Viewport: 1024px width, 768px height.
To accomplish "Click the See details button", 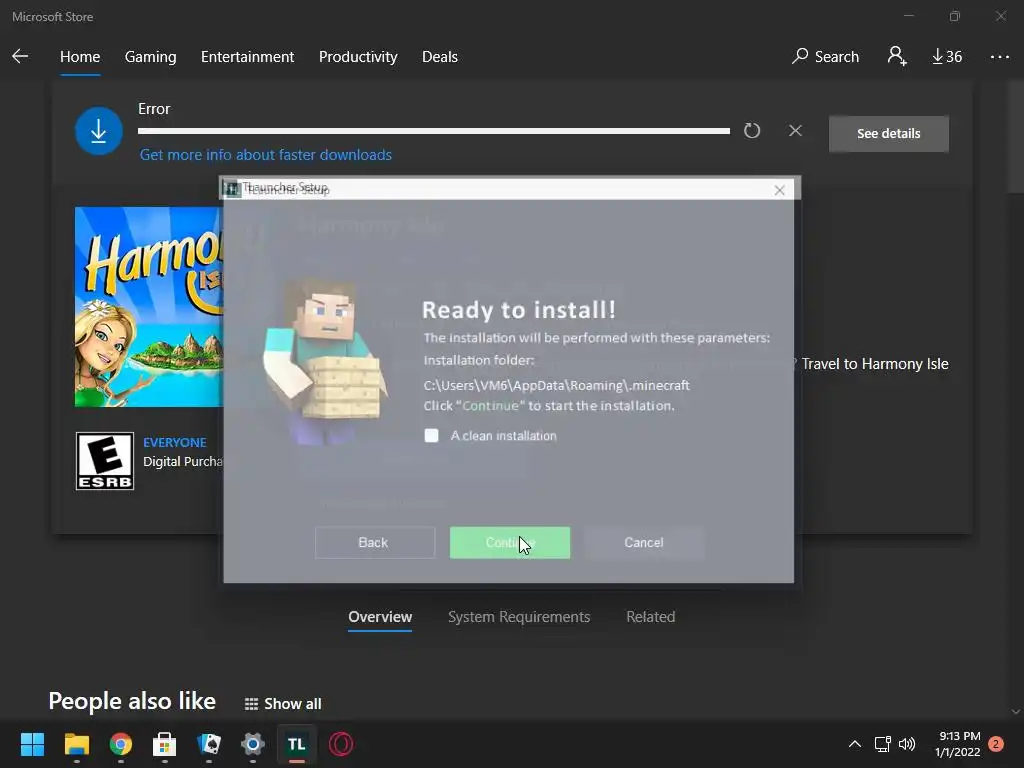I will tap(888, 133).
